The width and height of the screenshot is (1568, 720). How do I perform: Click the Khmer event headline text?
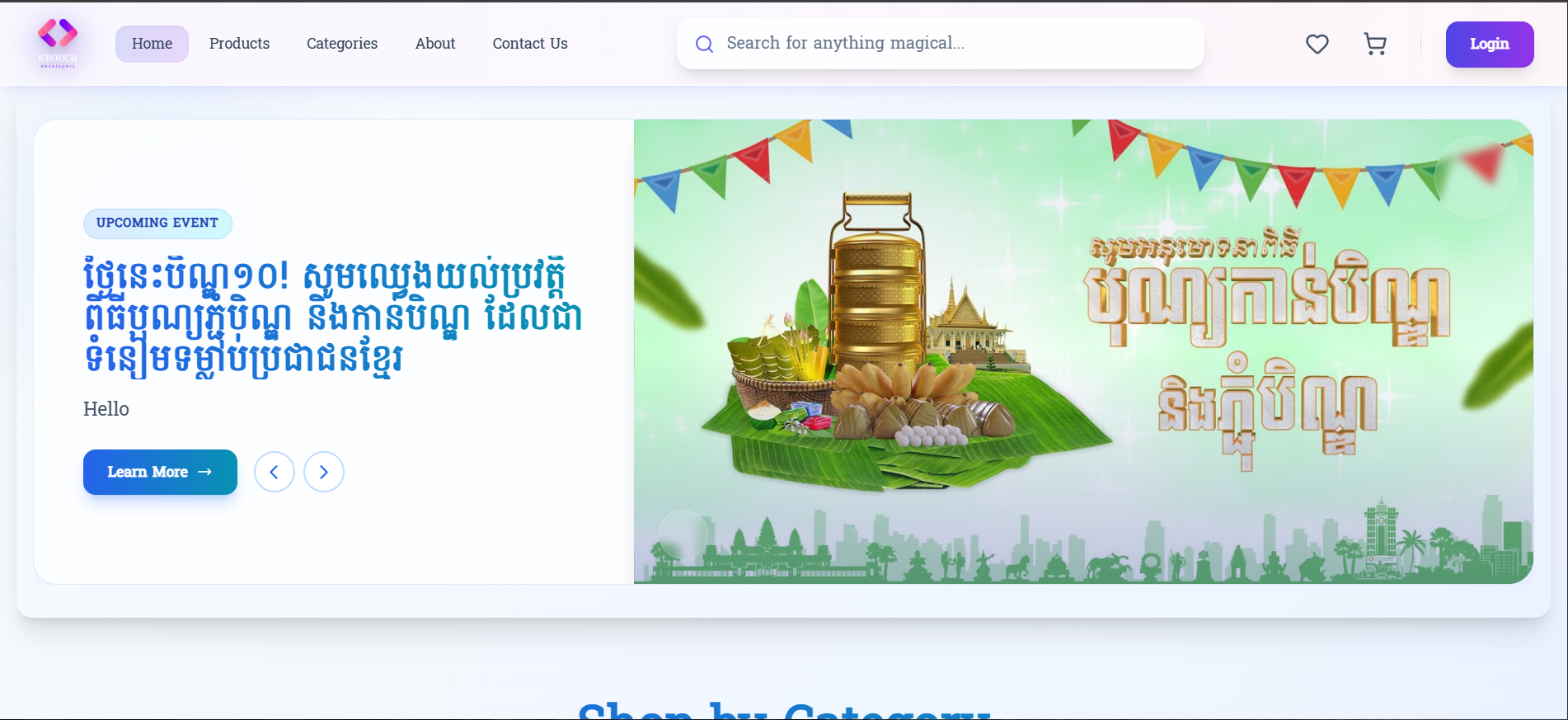coord(333,317)
